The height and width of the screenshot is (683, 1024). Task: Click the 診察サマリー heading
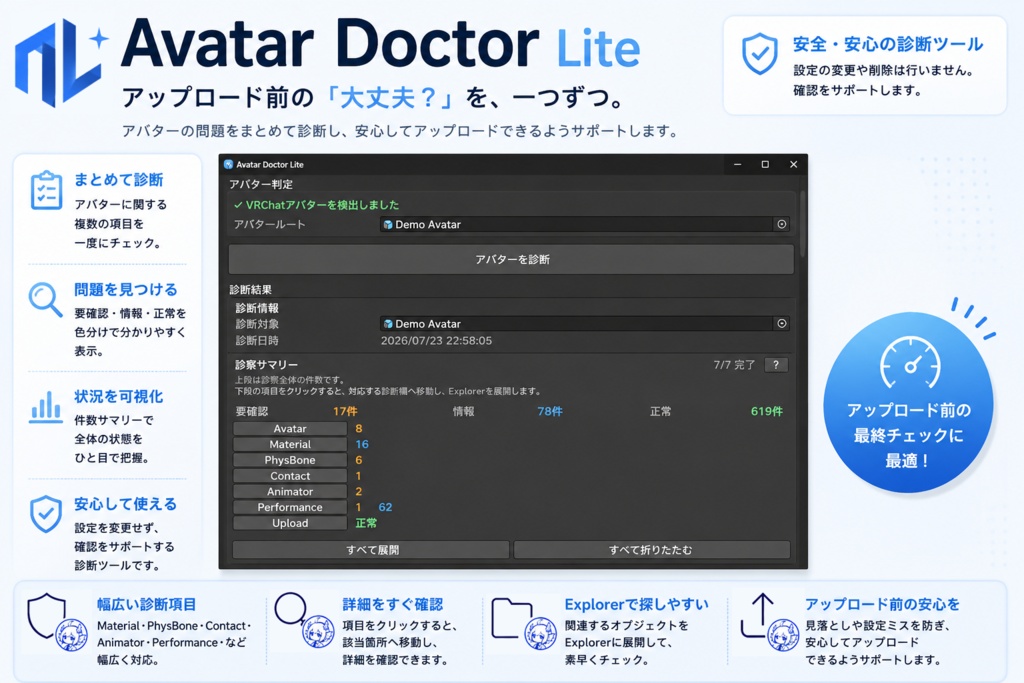[266, 364]
